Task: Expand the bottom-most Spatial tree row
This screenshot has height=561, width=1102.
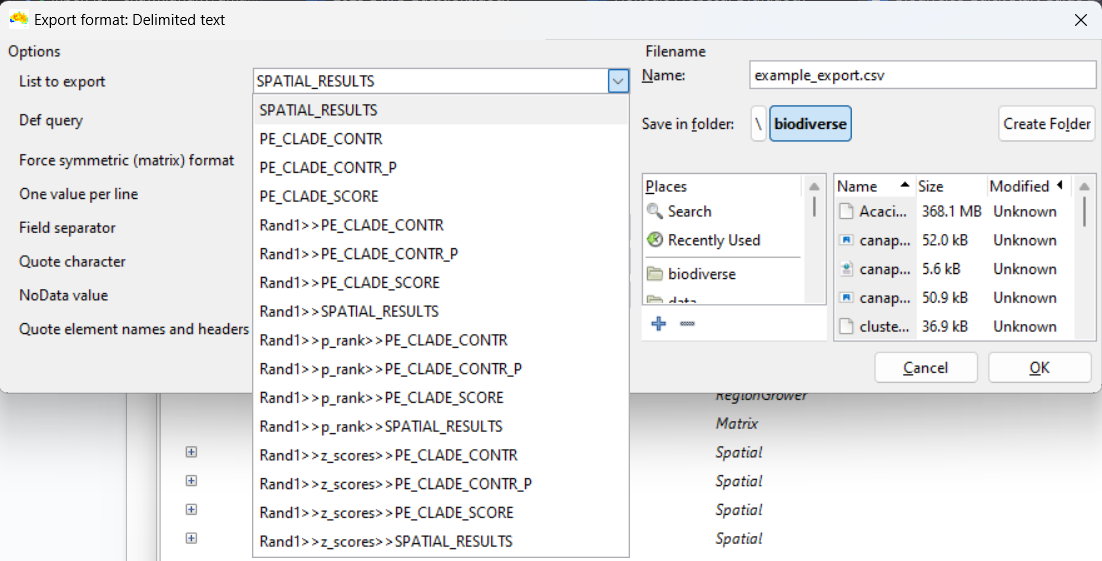Action: point(191,539)
